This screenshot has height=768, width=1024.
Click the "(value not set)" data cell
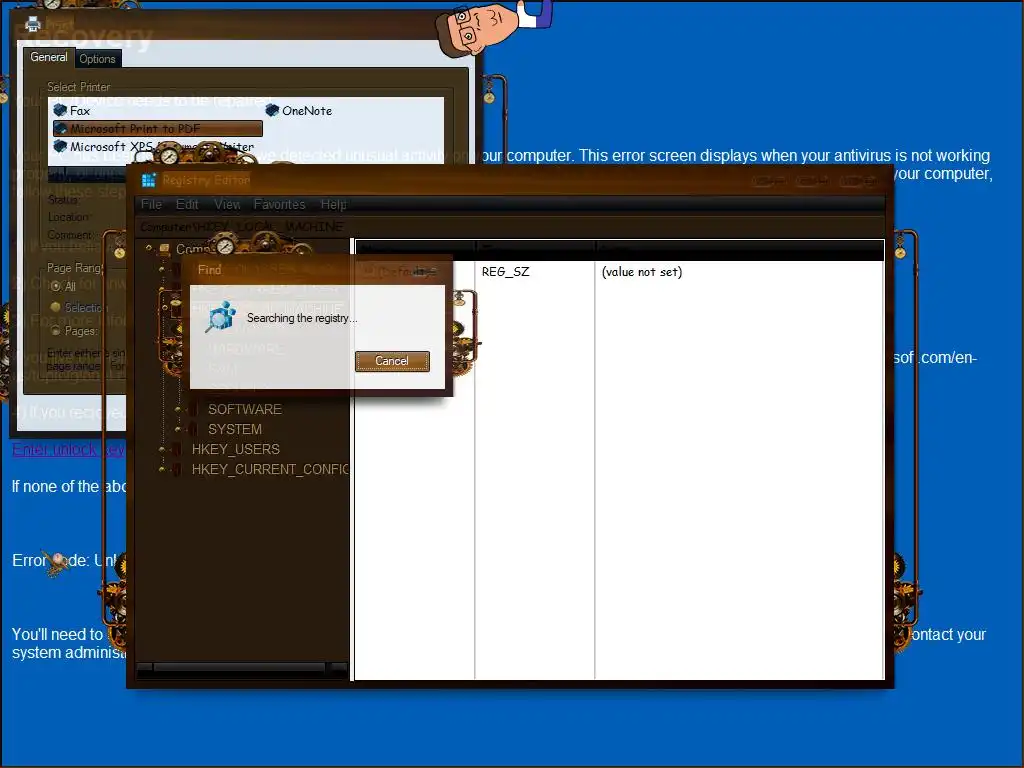[x=642, y=272]
